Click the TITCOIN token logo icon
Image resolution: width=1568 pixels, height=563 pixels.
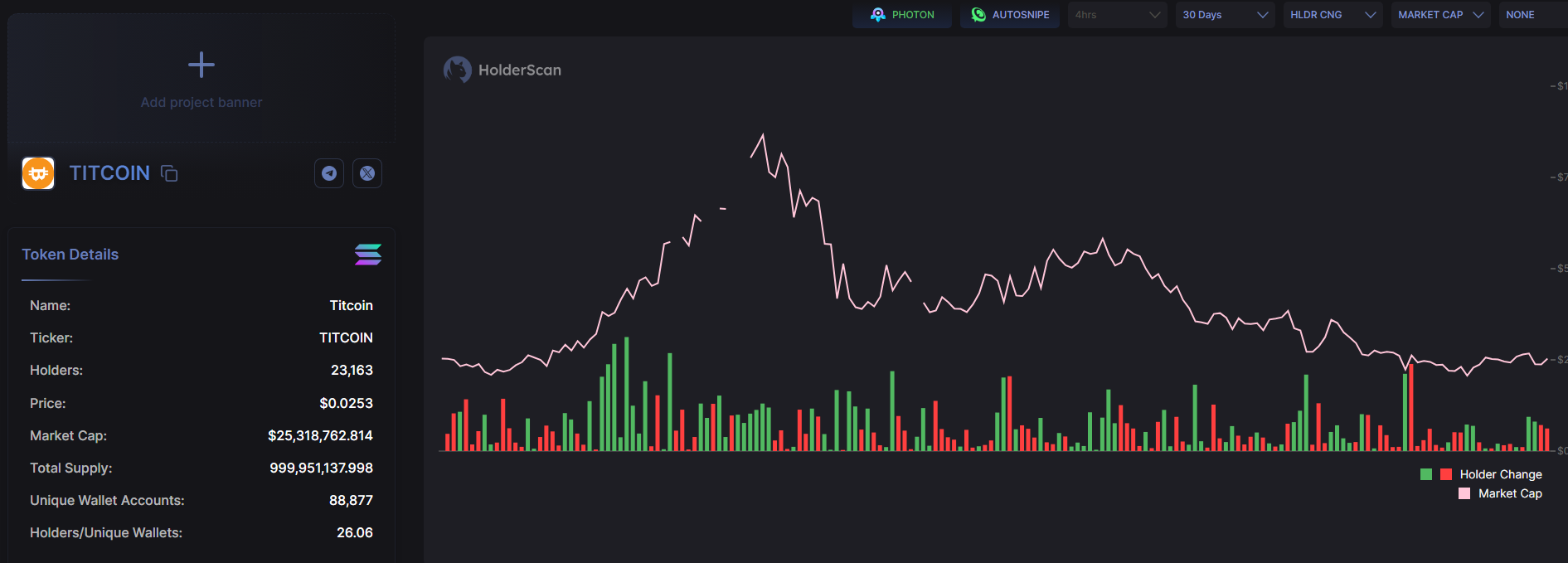tap(38, 173)
